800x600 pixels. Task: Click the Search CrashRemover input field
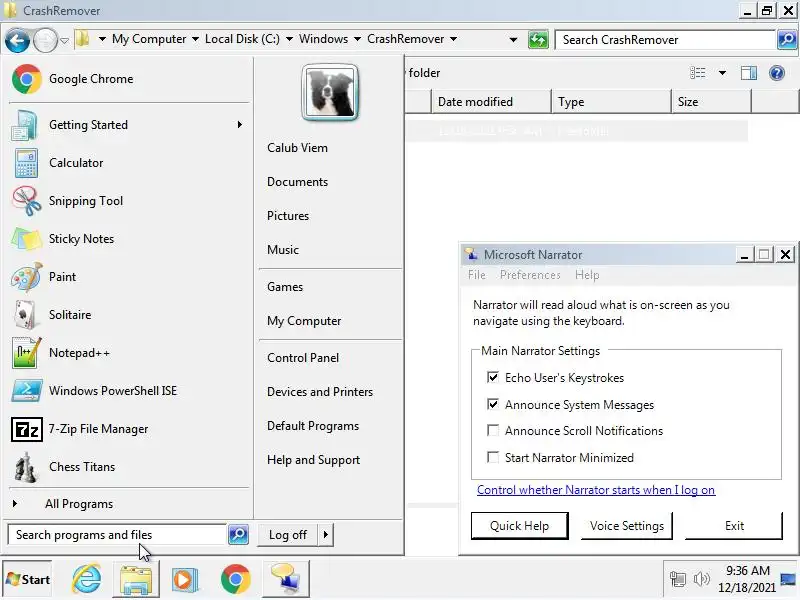pyautogui.click(x=665, y=39)
